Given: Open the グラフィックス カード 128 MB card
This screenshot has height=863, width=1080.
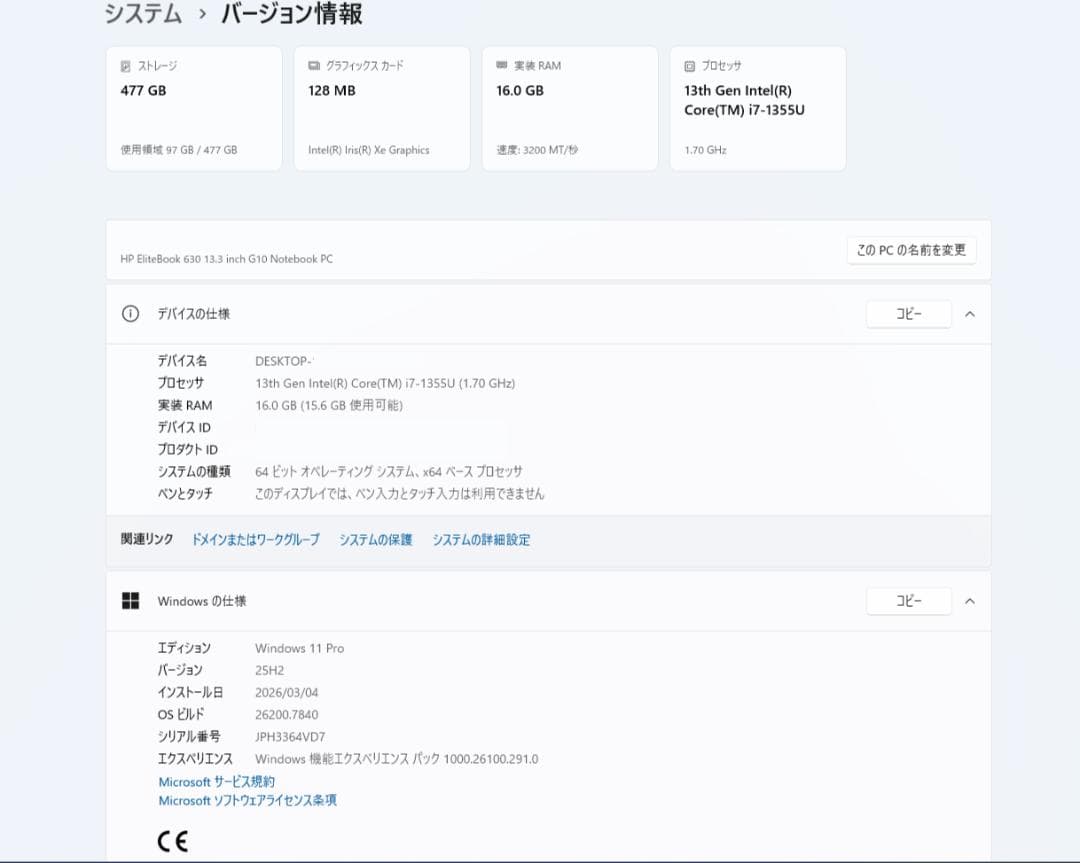Looking at the screenshot, I should 382,108.
